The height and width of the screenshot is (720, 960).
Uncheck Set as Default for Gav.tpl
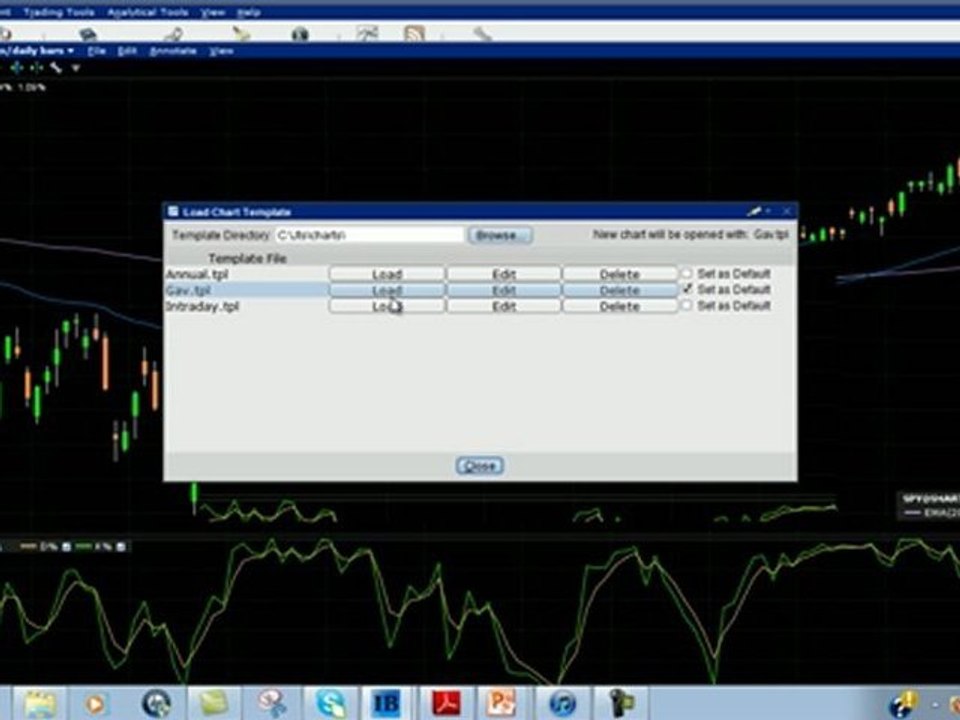(x=687, y=289)
